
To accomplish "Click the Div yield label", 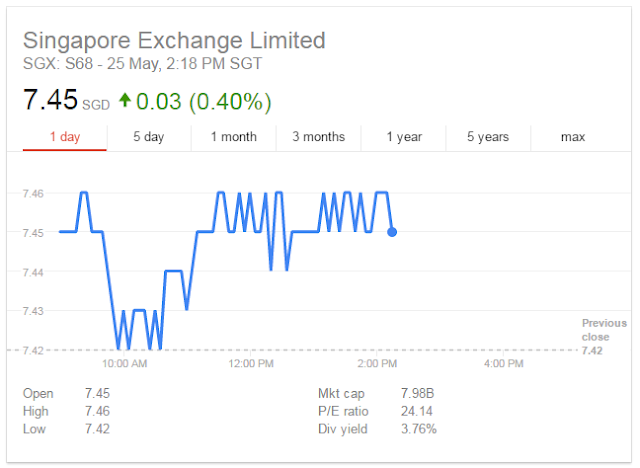I will pos(343,430).
